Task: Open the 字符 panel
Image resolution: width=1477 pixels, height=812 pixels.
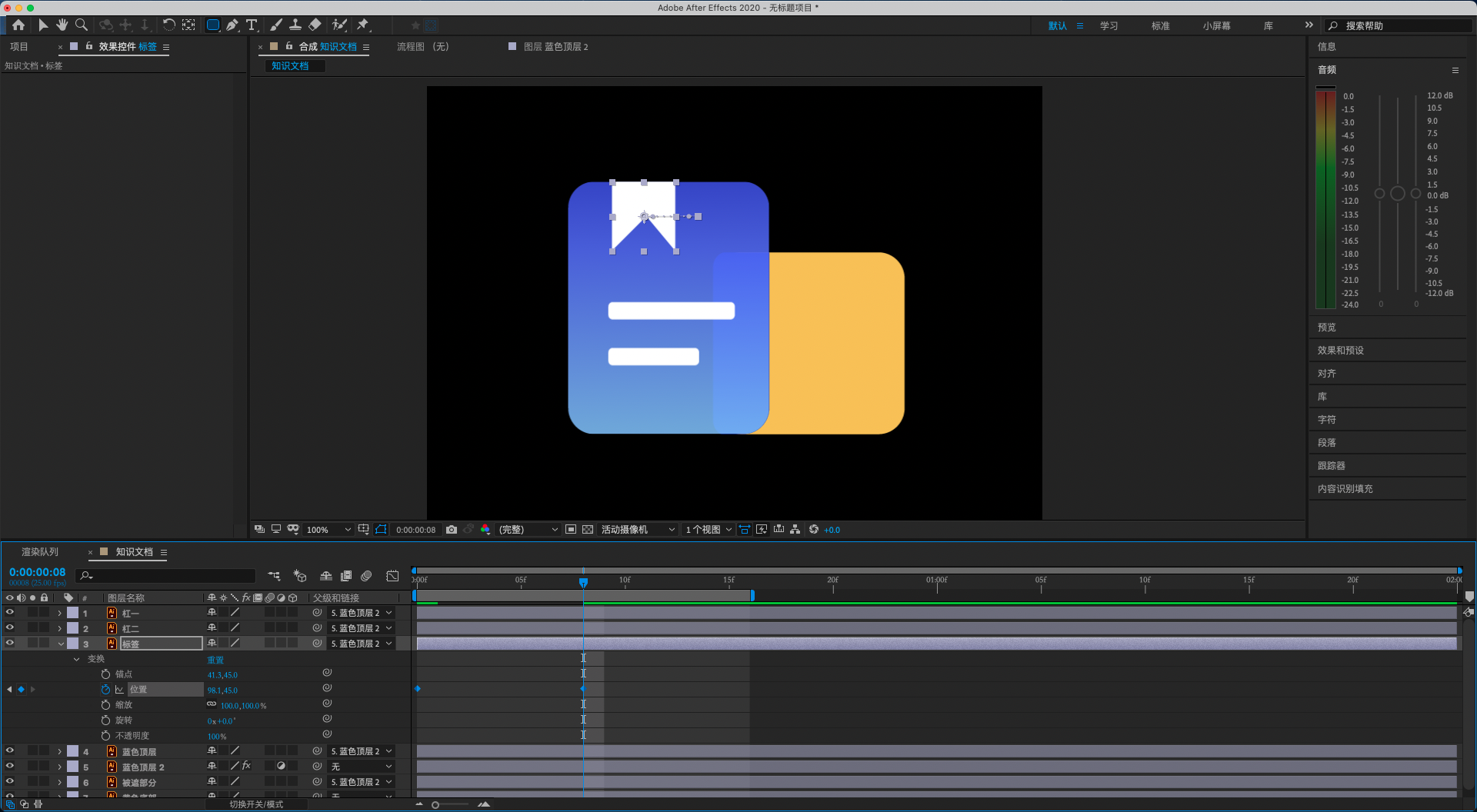Action: click(x=1326, y=420)
